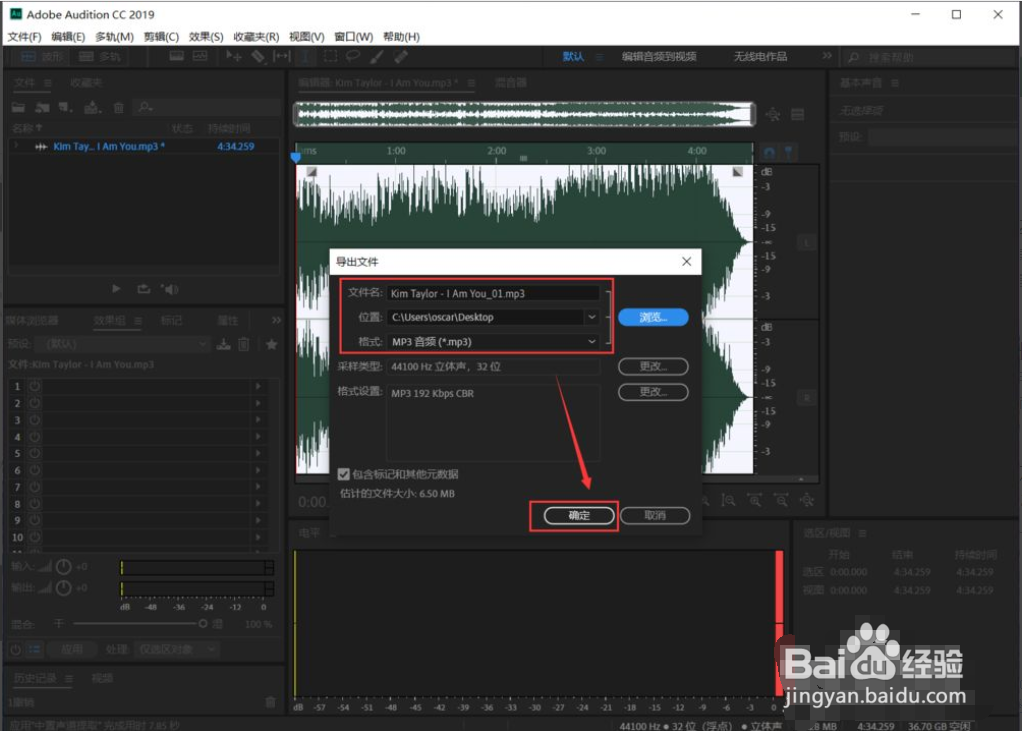Viewport: 1022px width, 731px height.
Task: Click Open File folder icon in Files panel
Action: coord(19,108)
